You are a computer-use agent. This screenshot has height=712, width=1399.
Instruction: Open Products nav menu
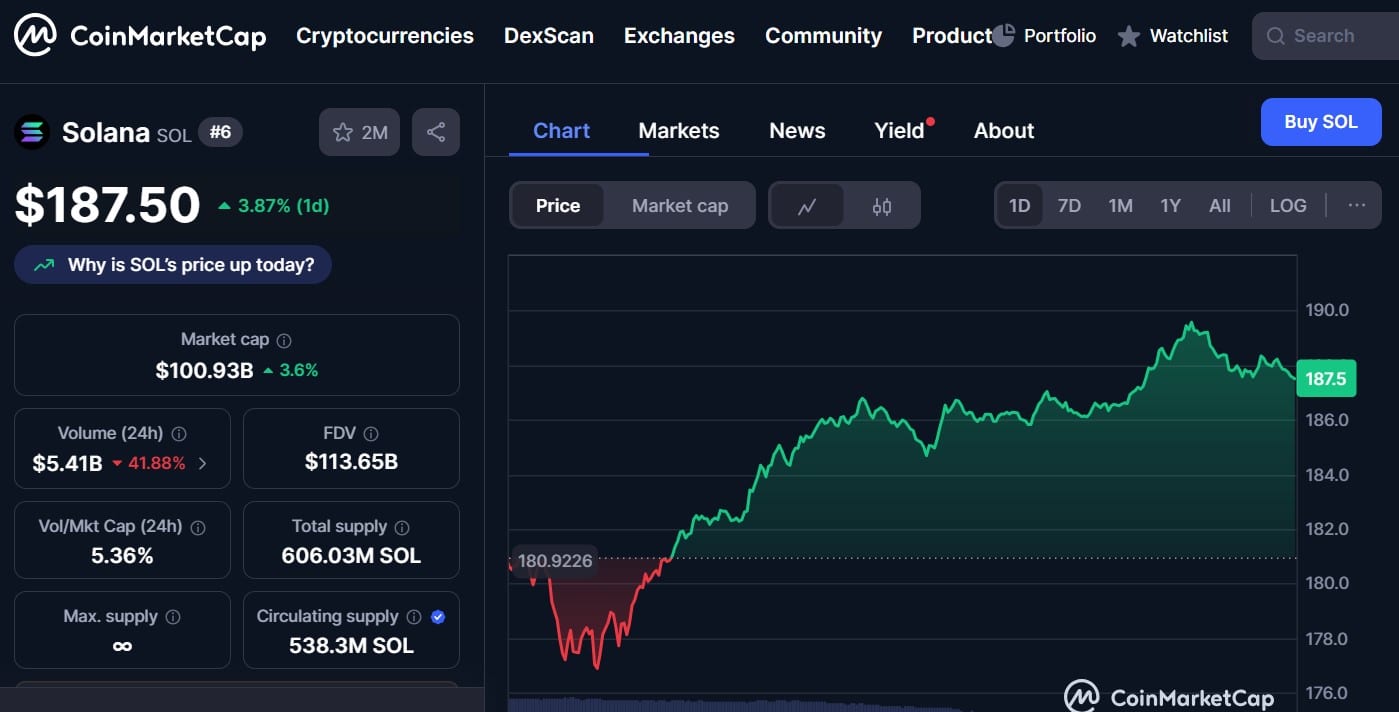click(951, 36)
